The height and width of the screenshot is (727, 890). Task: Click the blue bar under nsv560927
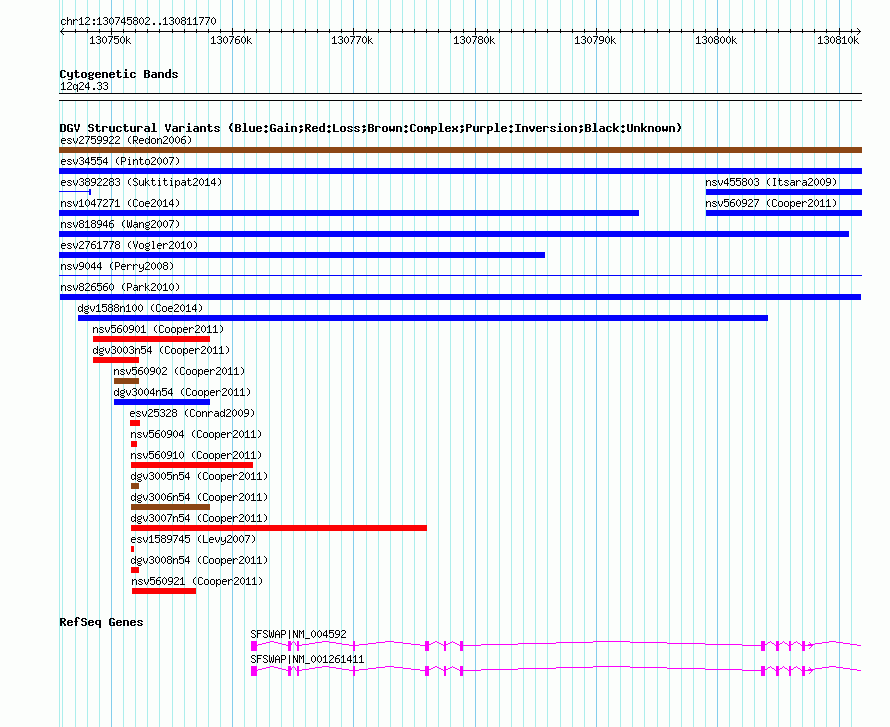click(x=784, y=213)
